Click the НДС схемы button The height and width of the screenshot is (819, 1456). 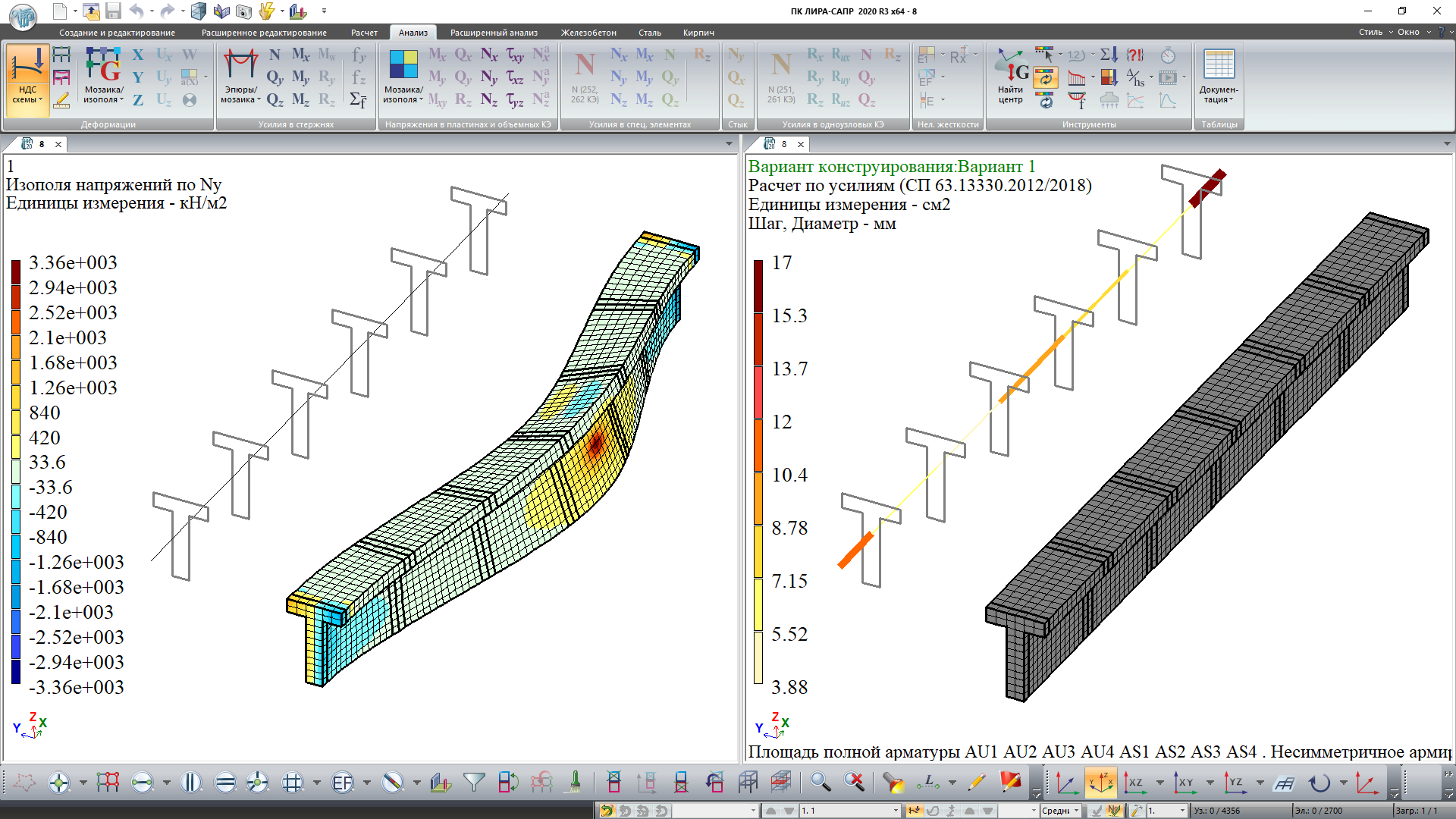click(x=27, y=79)
